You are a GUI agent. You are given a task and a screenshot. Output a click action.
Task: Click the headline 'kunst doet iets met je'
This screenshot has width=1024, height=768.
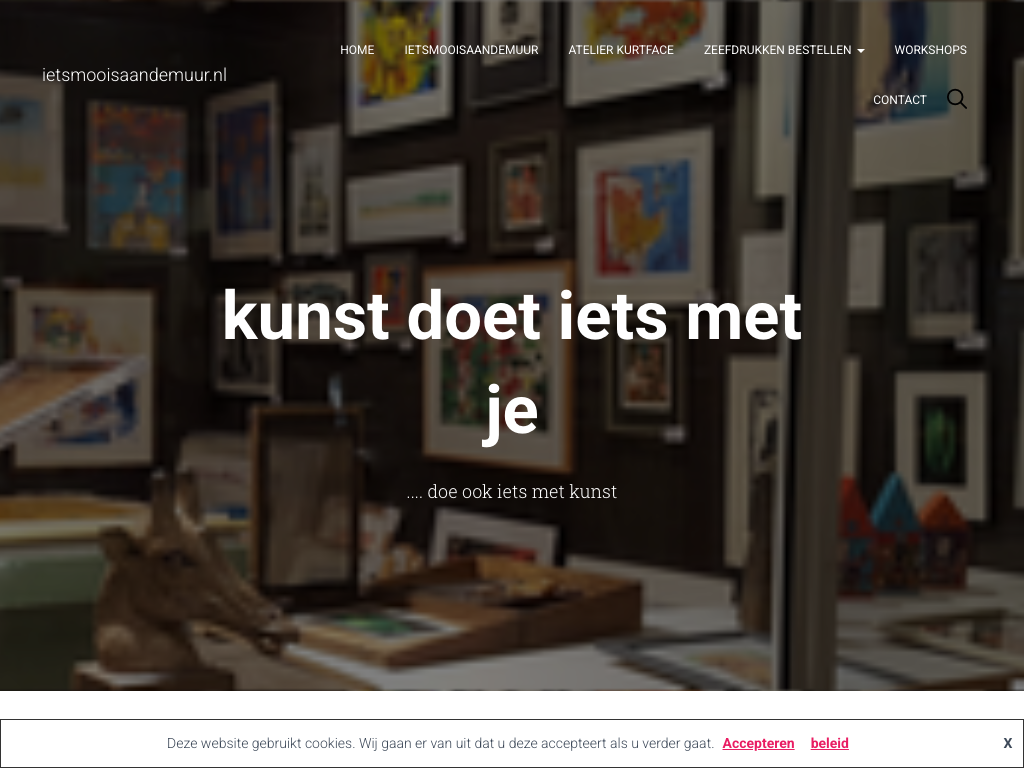click(x=512, y=364)
